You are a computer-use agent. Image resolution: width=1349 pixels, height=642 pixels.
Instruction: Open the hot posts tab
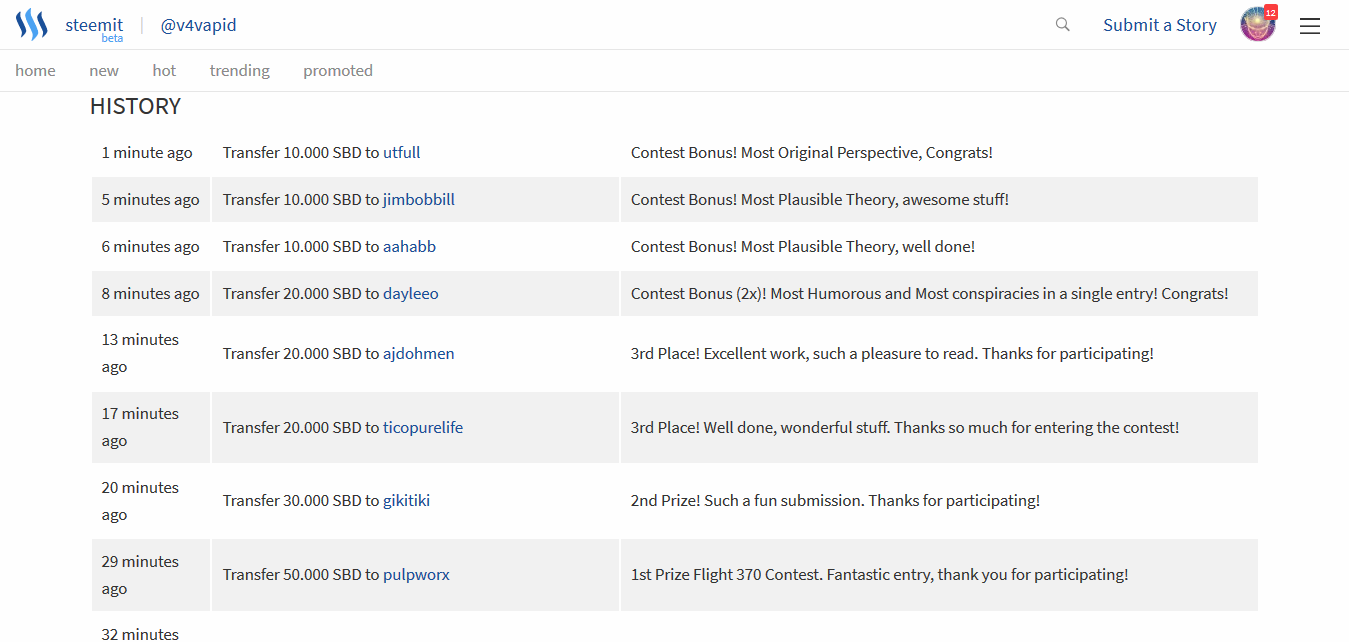(x=164, y=71)
